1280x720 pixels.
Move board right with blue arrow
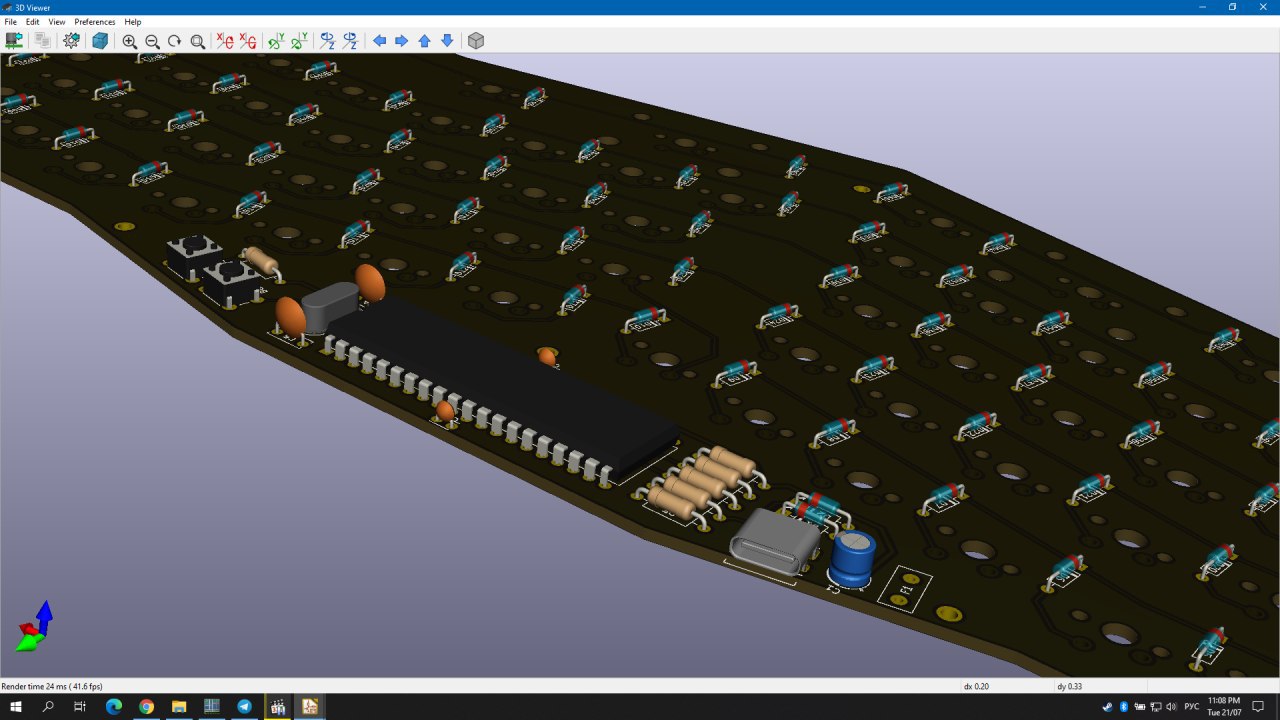[401, 41]
